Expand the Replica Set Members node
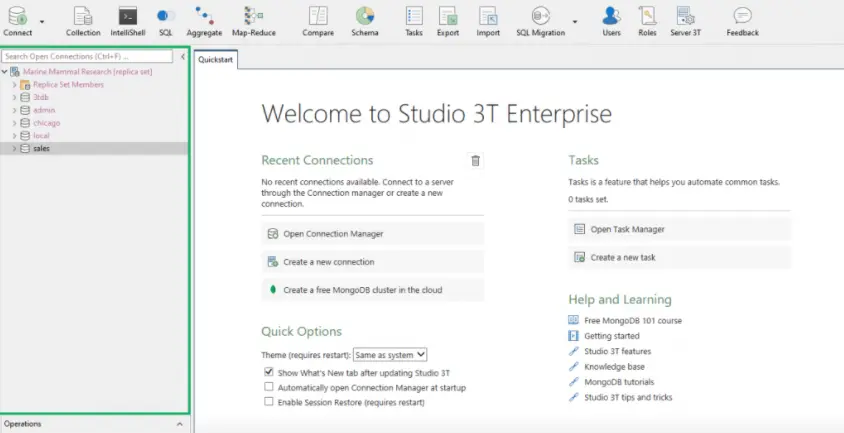 [15, 85]
